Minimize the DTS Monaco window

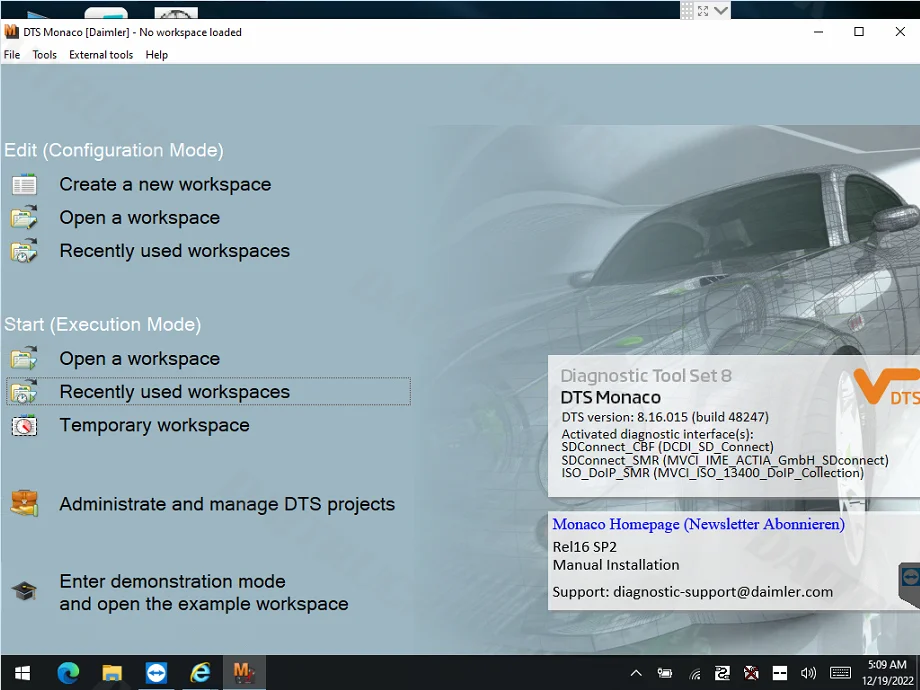click(x=818, y=32)
